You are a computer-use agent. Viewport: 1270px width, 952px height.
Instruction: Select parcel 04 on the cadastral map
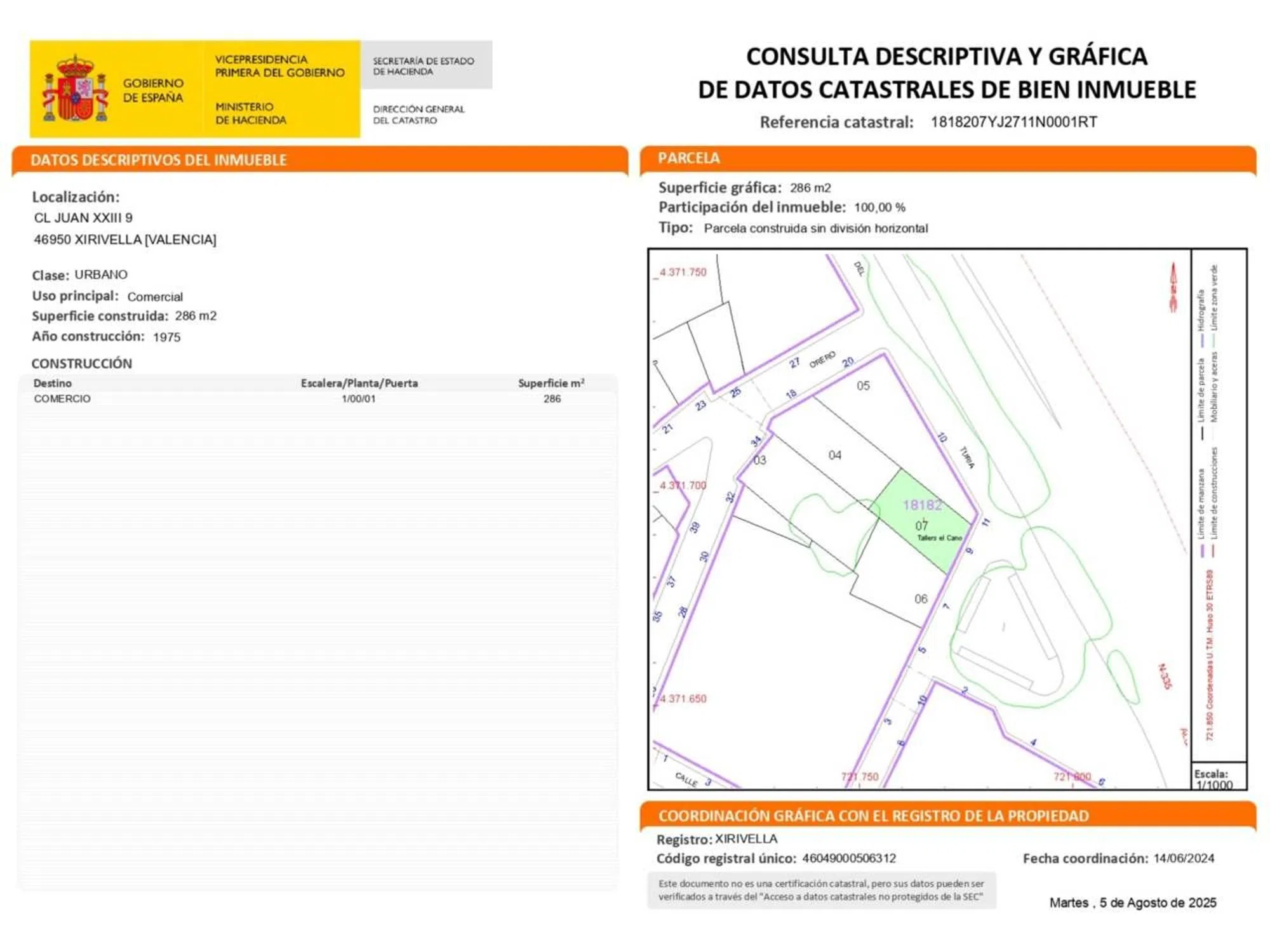tap(834, 455)
